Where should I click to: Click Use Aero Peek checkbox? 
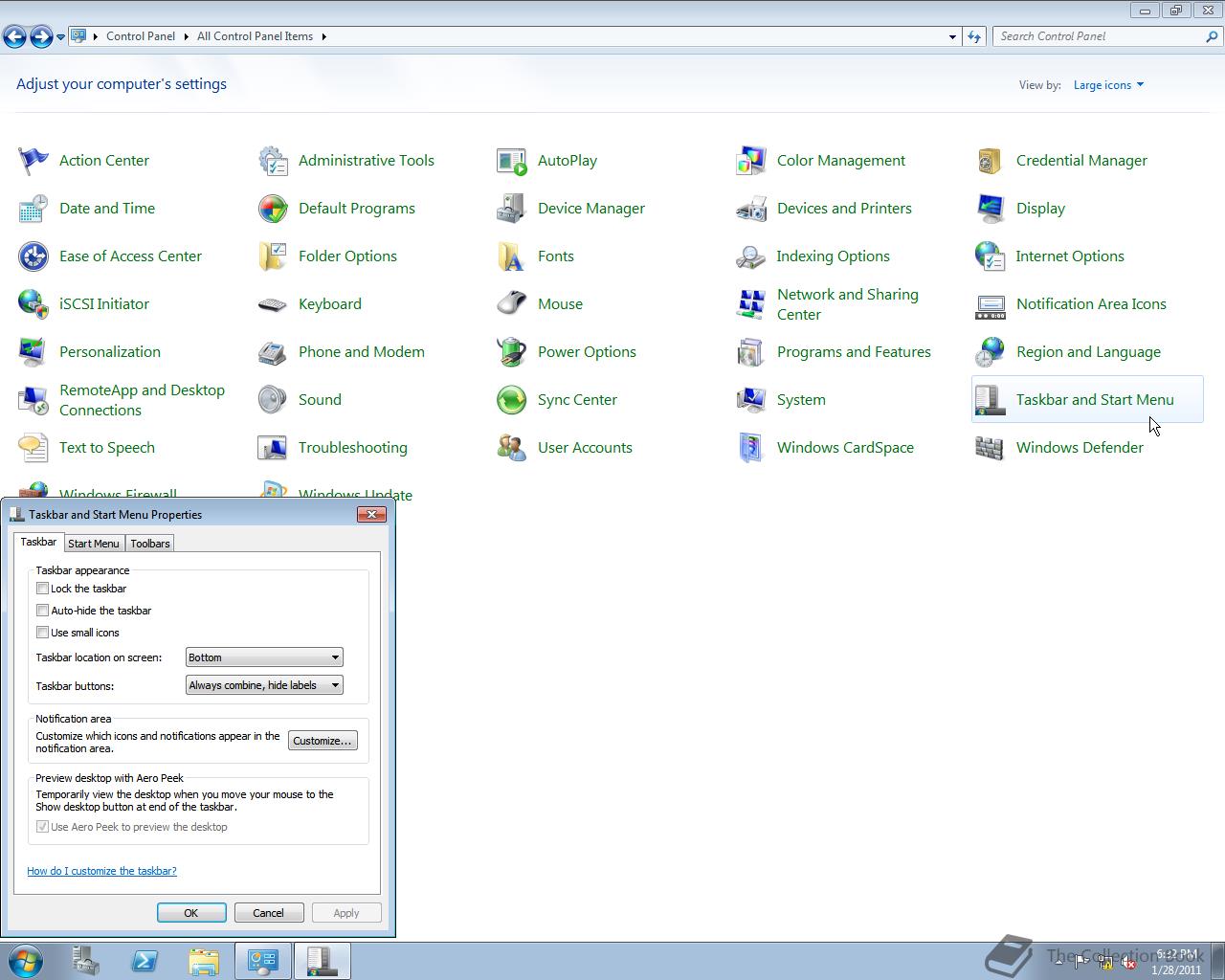click(42, 827)
